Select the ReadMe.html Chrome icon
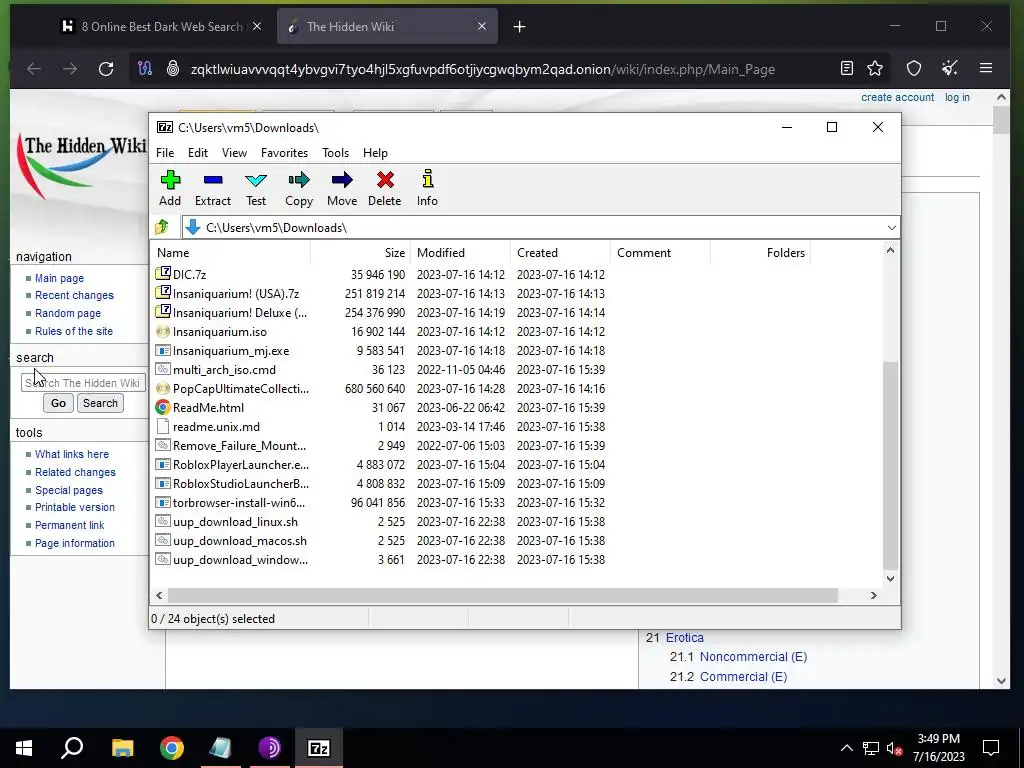Image resolution: width=1024 pixels, height=768 pixels. [x=163, y=408]
